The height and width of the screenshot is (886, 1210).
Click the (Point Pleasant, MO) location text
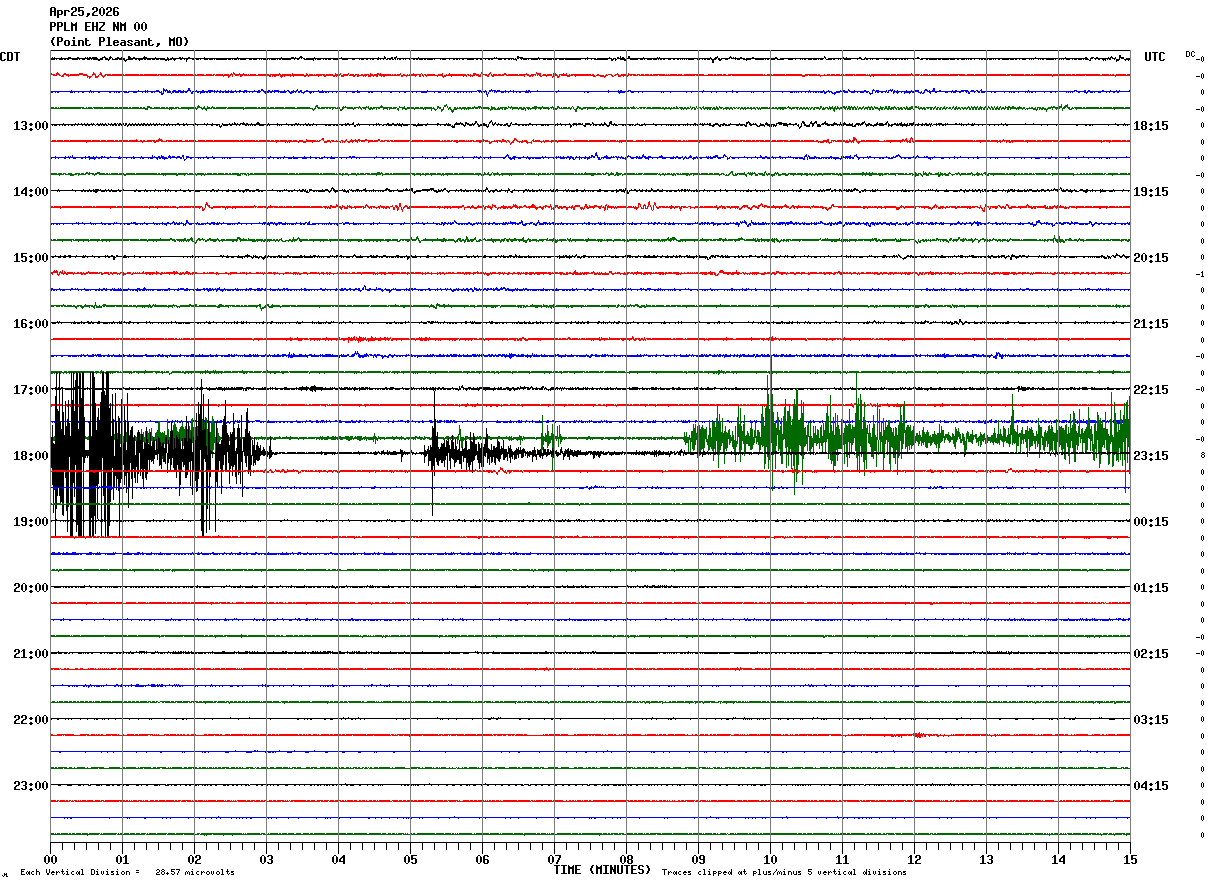coord(119,42)
